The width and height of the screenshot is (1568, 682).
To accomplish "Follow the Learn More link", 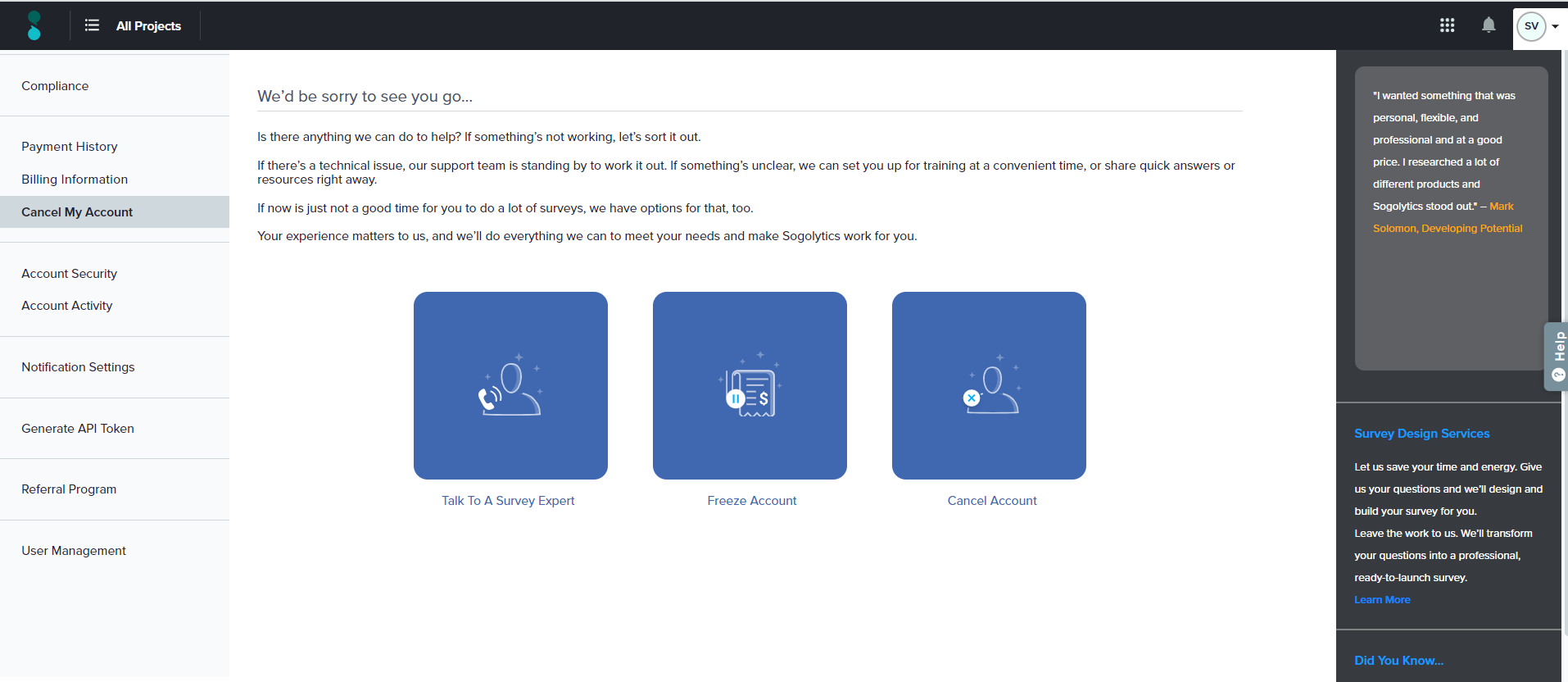I will pos(1382,600).
